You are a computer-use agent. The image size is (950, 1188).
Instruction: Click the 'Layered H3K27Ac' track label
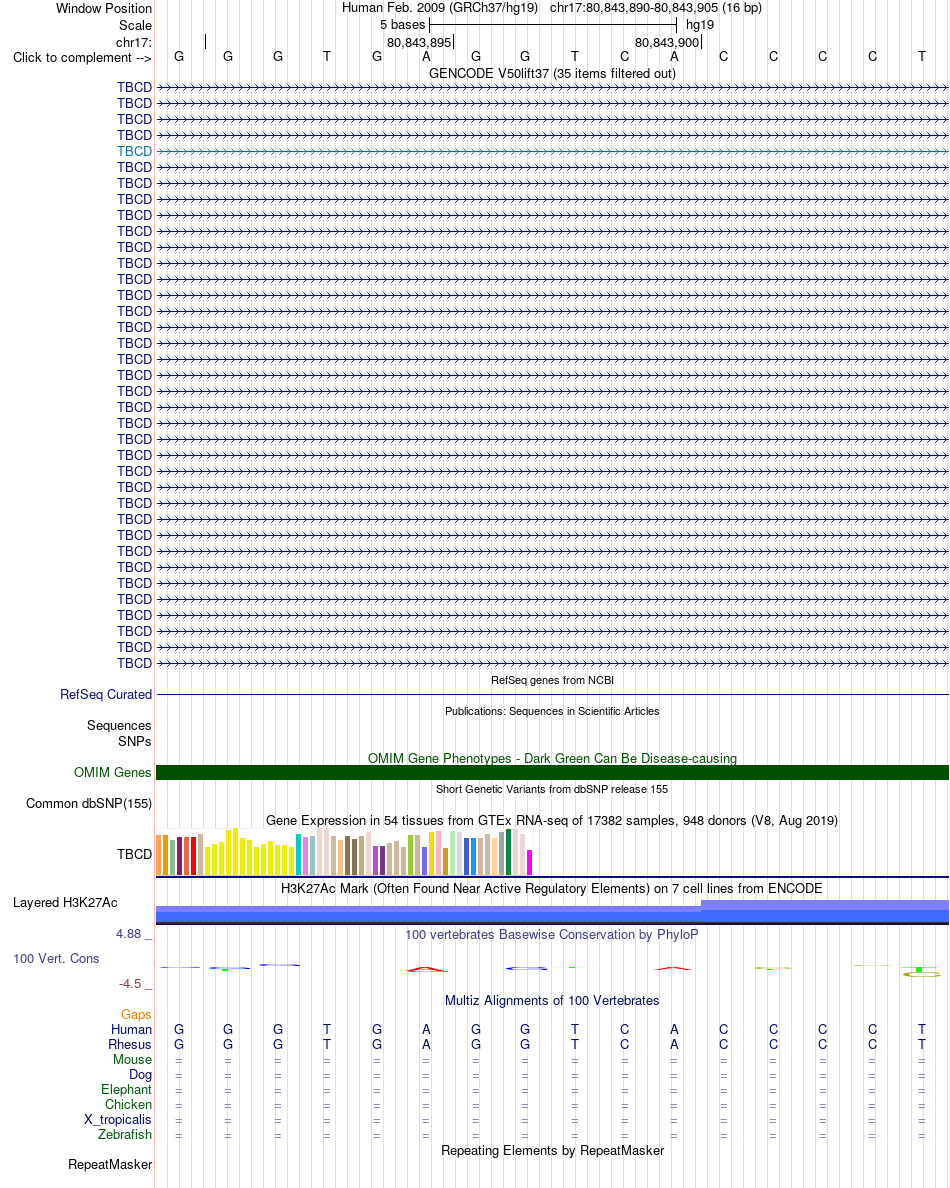[x=65, y=903]
